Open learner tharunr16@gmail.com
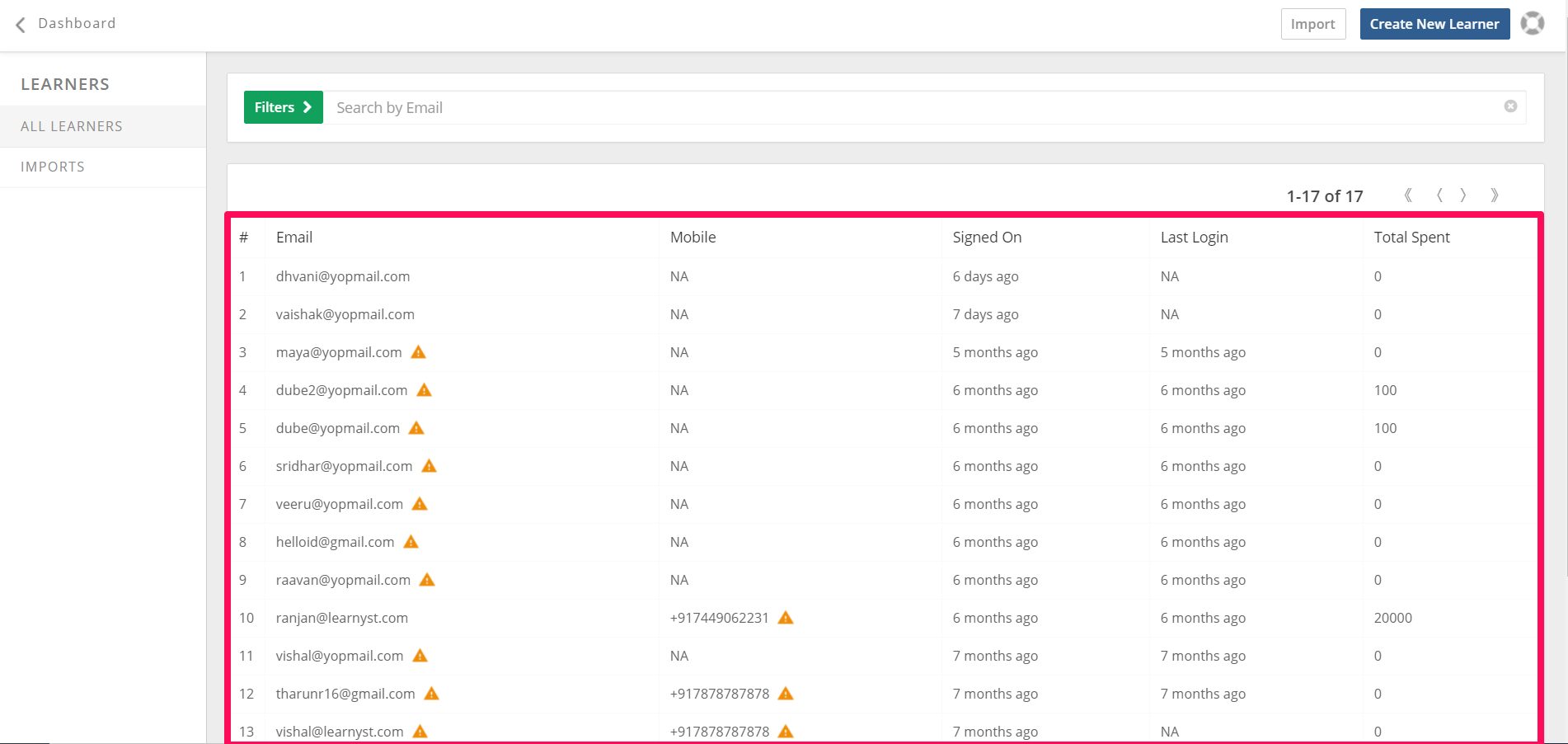This screenshot has height=744, width=1568. click(x=345, y=694)
